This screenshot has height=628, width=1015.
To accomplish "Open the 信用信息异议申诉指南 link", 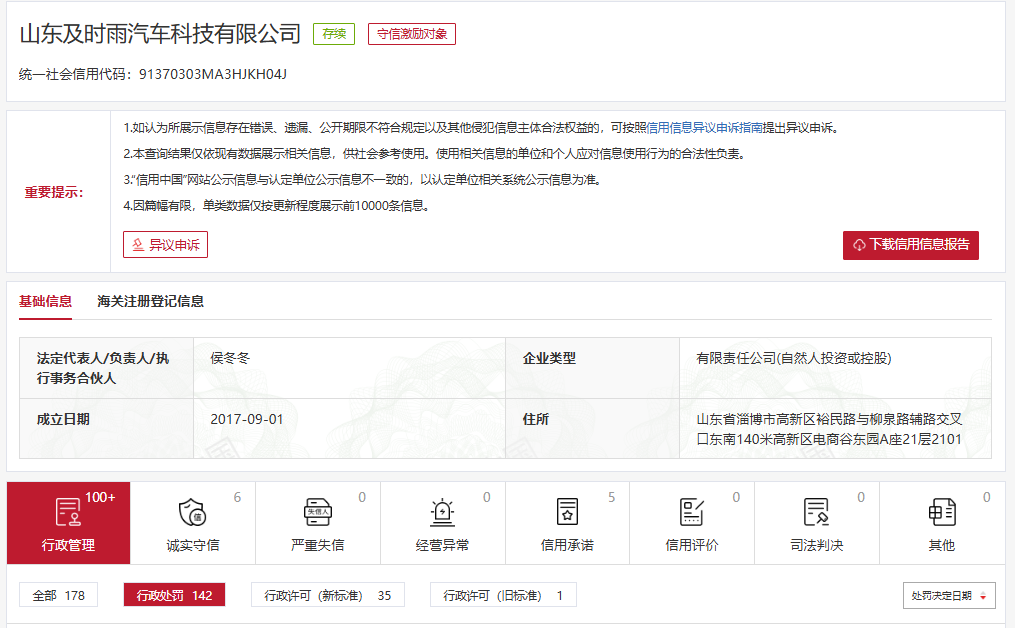I will point(704,128).
